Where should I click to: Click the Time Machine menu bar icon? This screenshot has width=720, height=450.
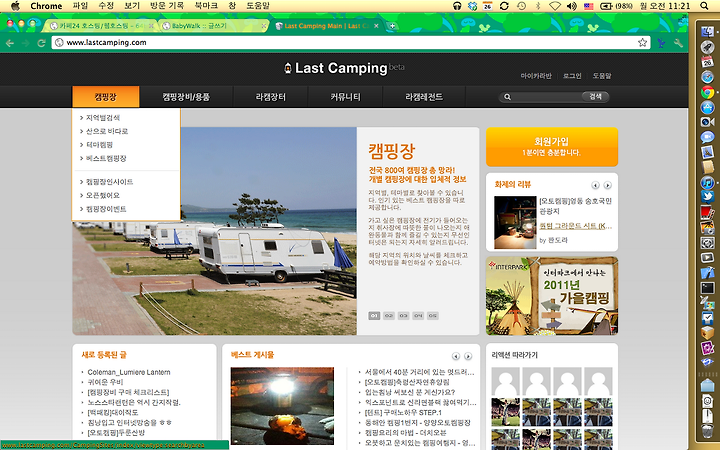point(521,6)
